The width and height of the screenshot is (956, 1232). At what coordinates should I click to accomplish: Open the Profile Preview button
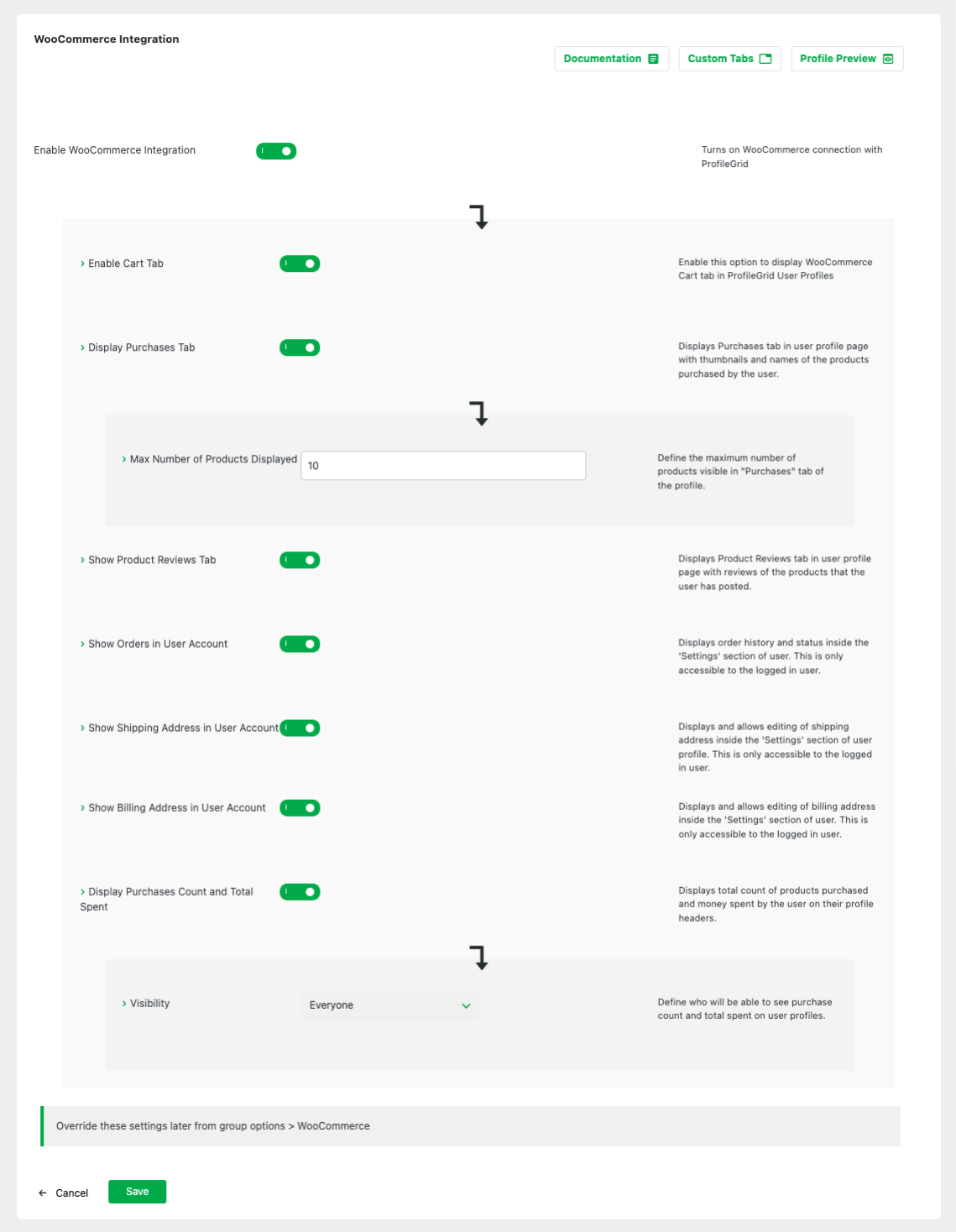[x=847, y=59]
